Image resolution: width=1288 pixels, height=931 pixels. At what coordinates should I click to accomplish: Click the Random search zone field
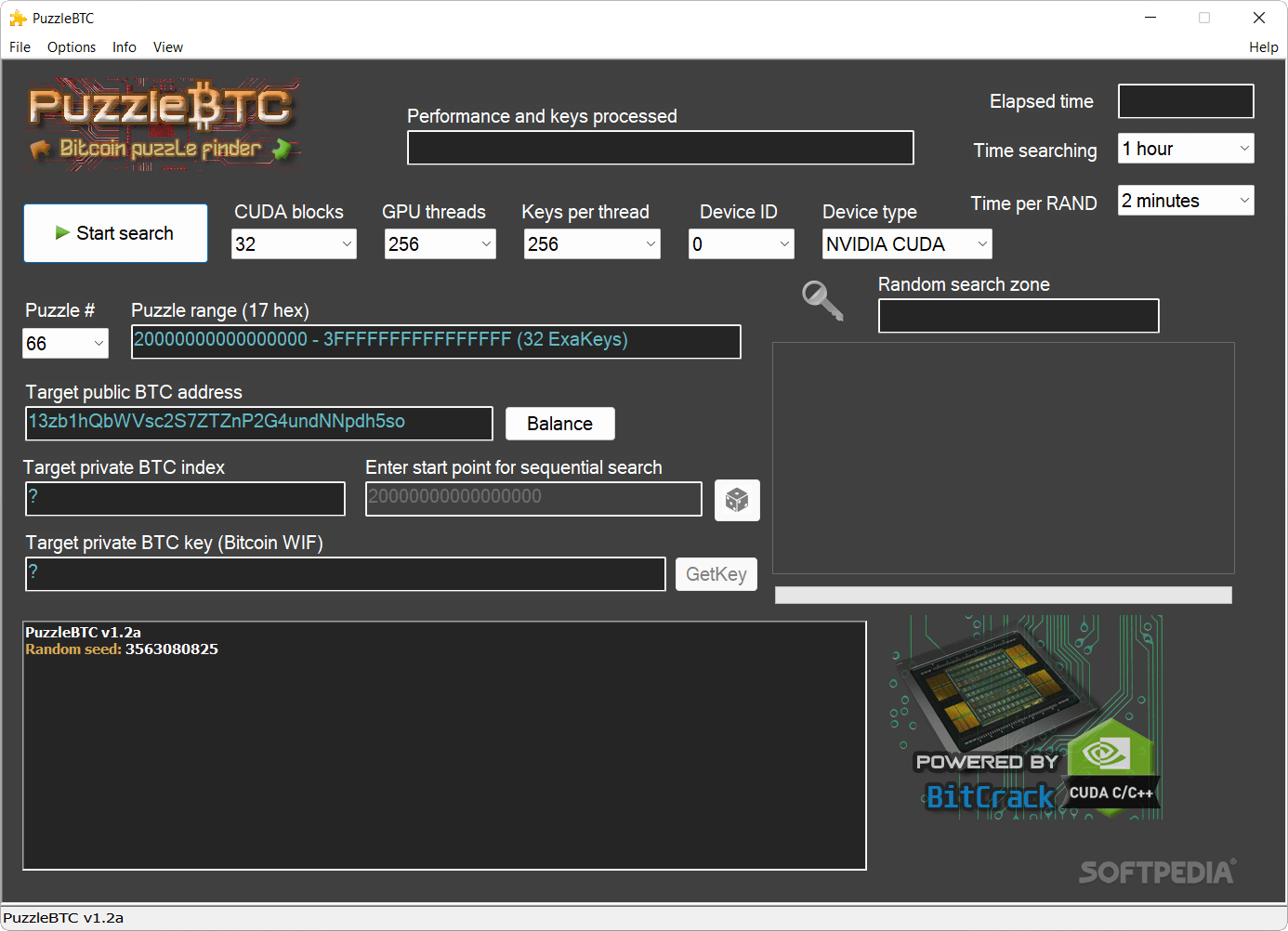coord(1019,316)
